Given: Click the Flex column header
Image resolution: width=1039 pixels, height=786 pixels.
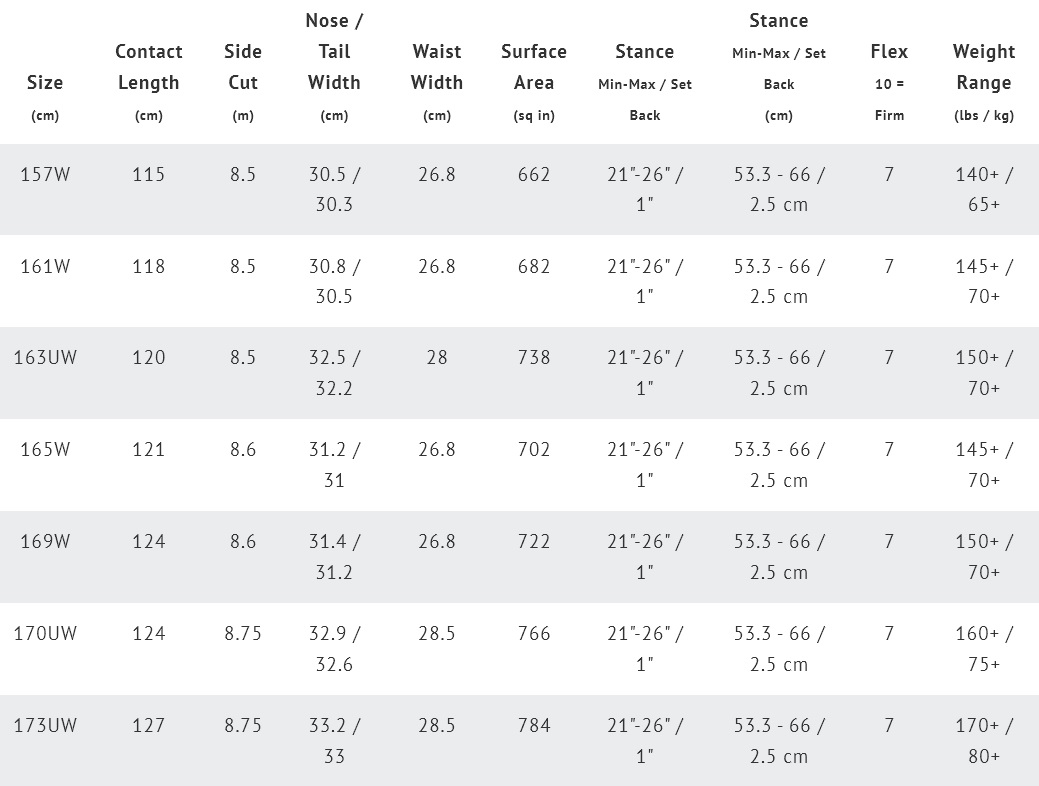Looking at the screenshot, I should coord(889,51).
